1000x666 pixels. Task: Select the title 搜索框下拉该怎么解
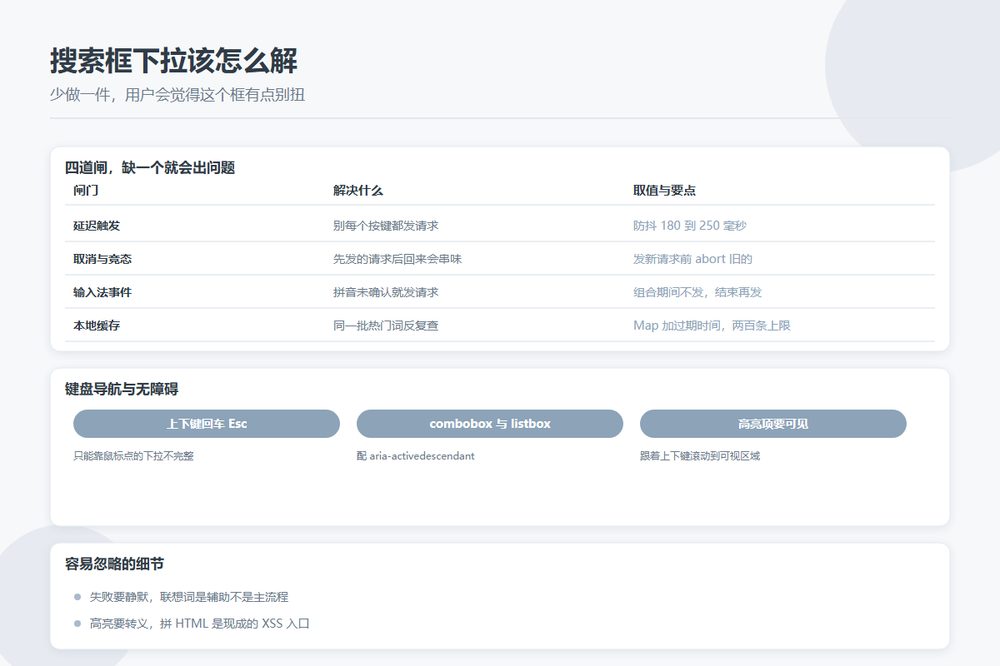coord(174,61)
